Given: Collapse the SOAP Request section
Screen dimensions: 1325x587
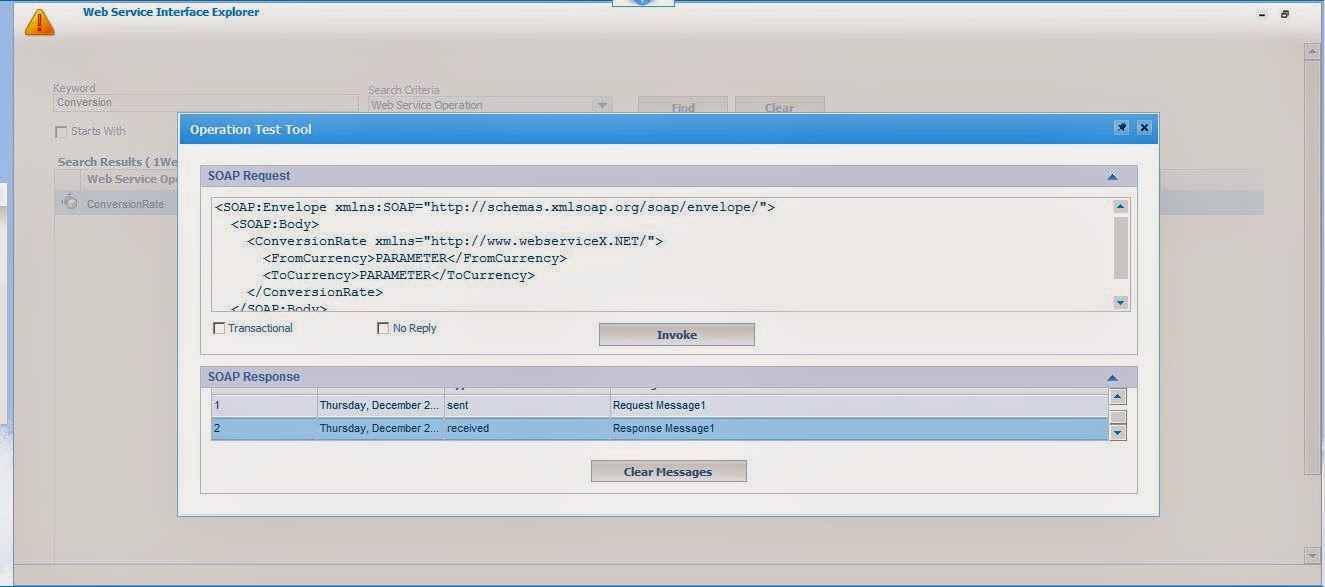Looking at the screenshot, I should 1112,177.
